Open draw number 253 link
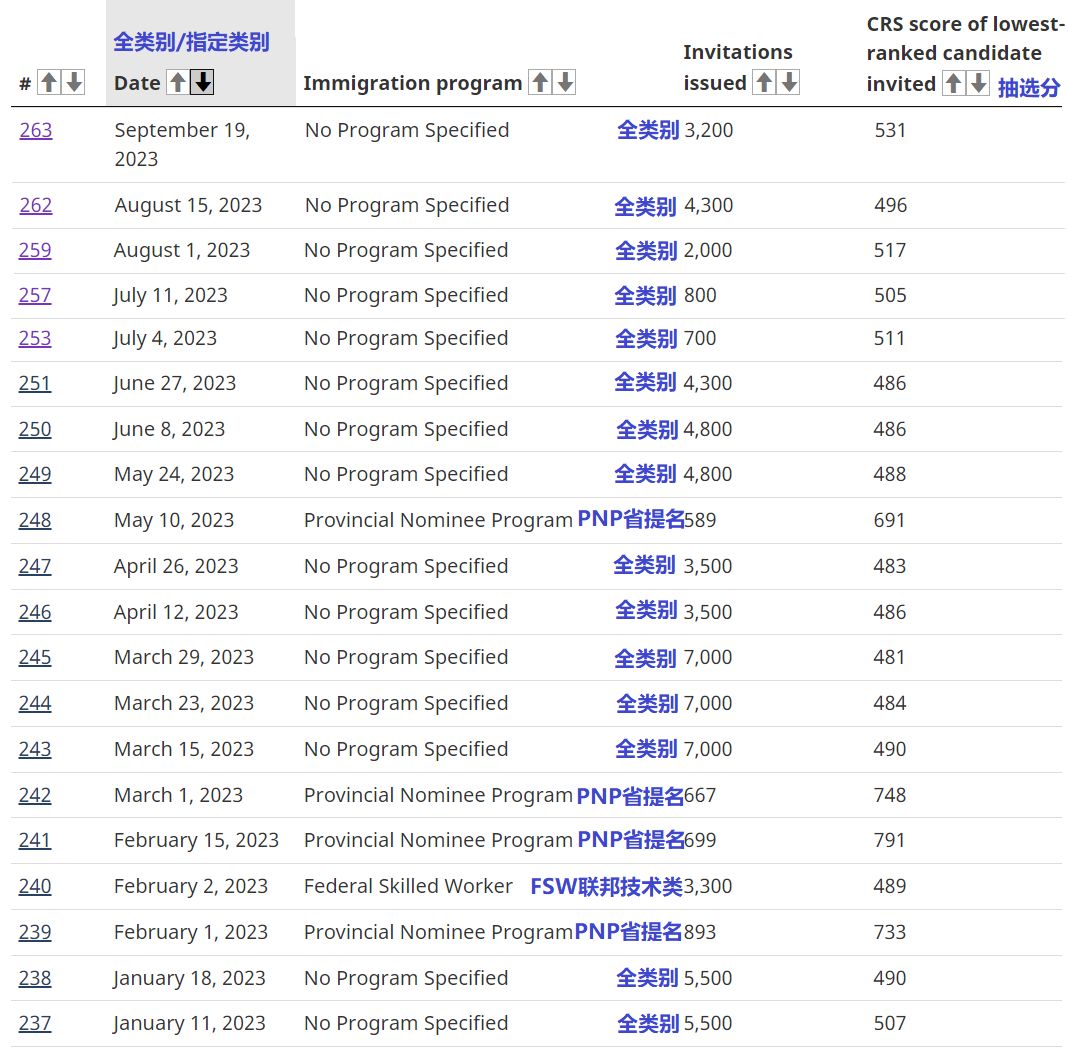The width and height of the screenshot is (1068, 1051). pyautogui.click(x=35, y=338)
